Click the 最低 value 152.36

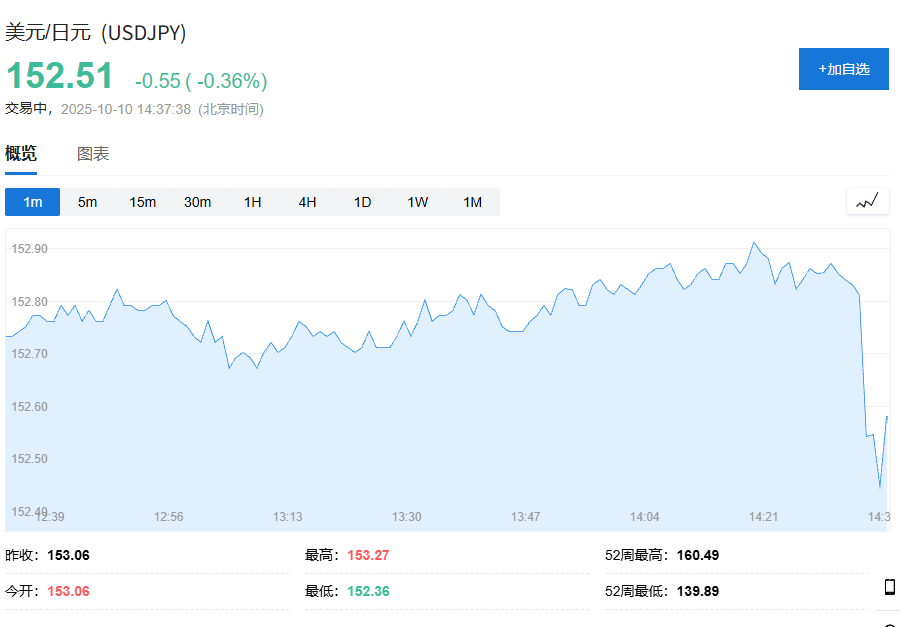point(368,591)
